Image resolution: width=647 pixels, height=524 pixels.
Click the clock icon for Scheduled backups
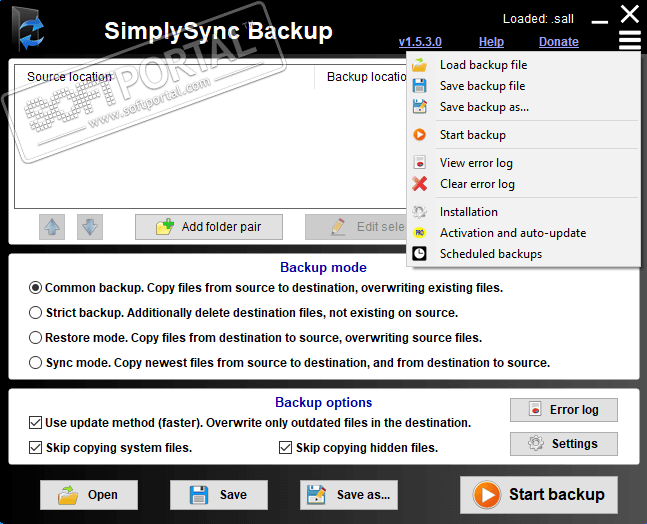(420, 254)
